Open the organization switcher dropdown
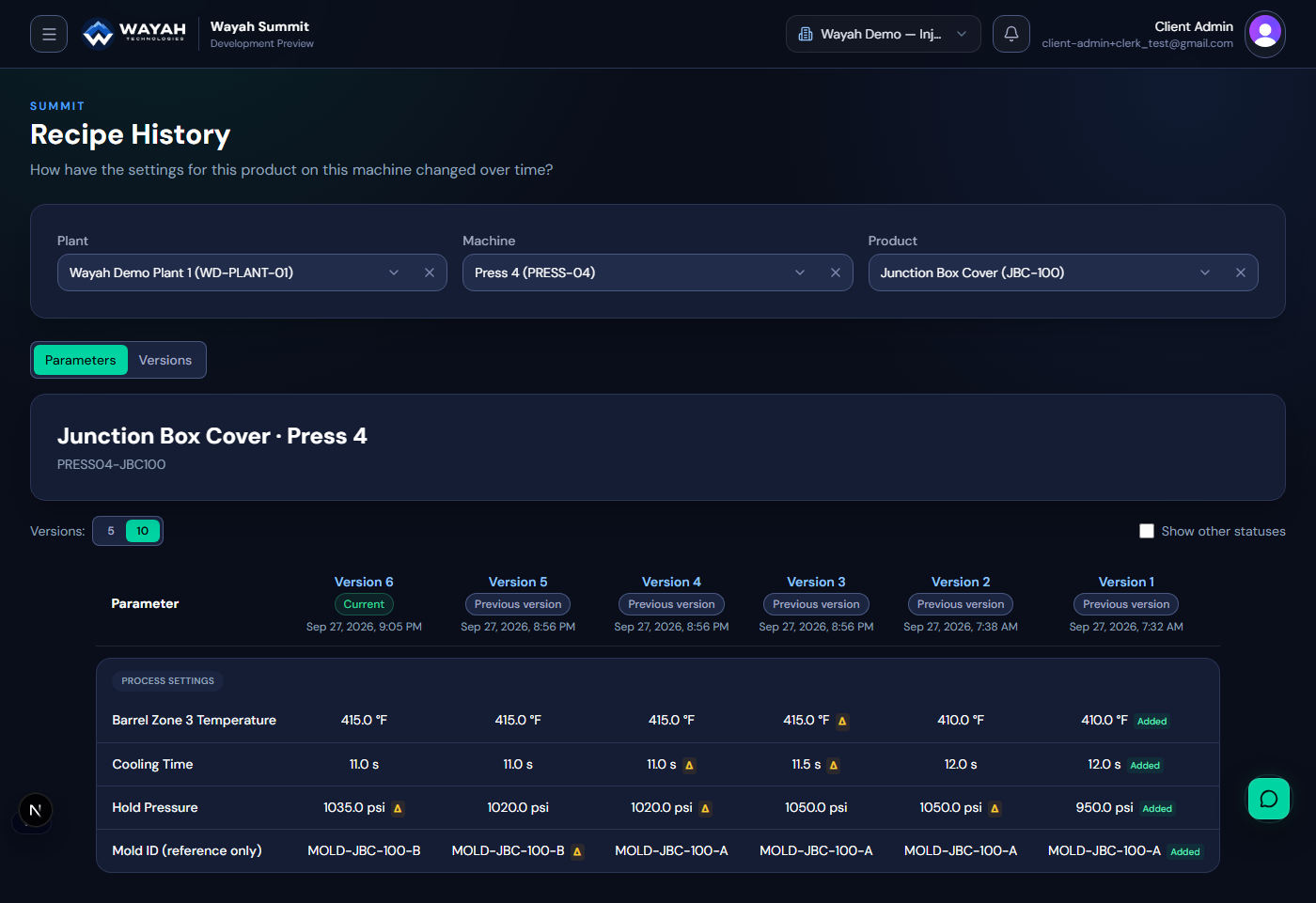1316x903 pixels. (x=884, y=34)
